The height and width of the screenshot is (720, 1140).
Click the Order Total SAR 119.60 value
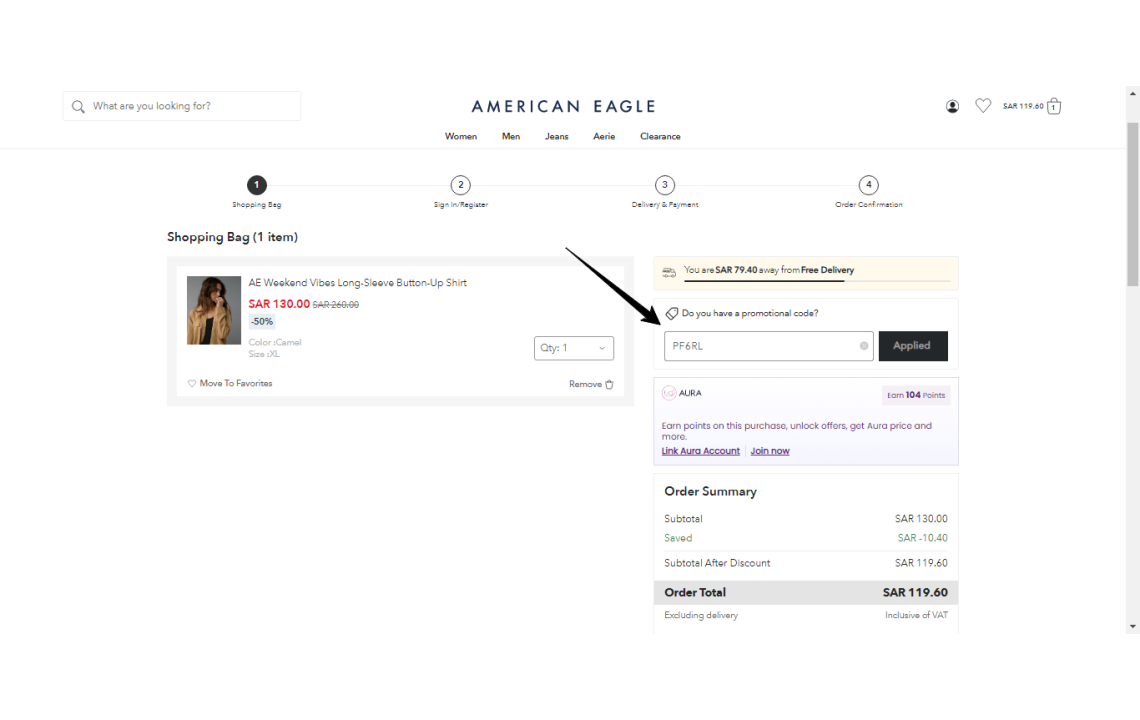915,593
